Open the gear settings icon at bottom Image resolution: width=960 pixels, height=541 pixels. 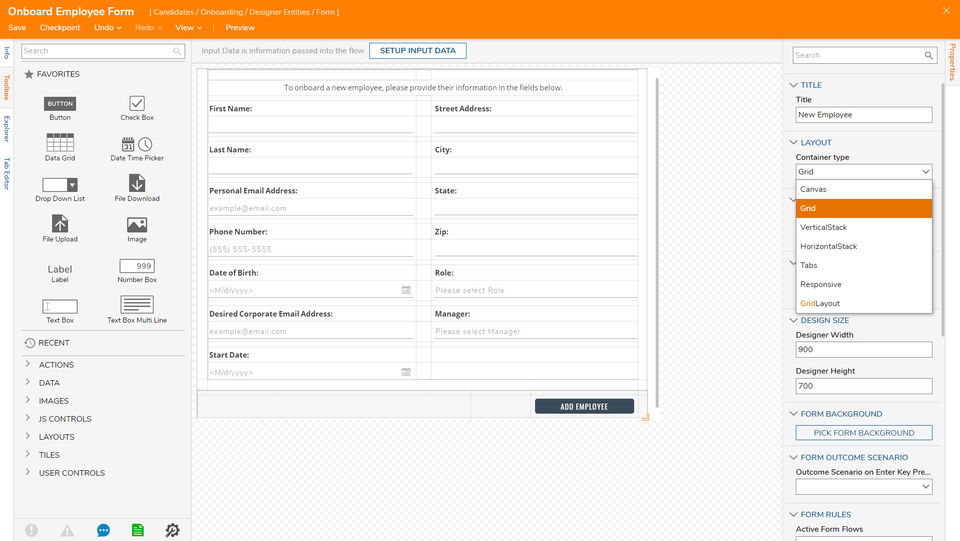click(x=173, y=530)
